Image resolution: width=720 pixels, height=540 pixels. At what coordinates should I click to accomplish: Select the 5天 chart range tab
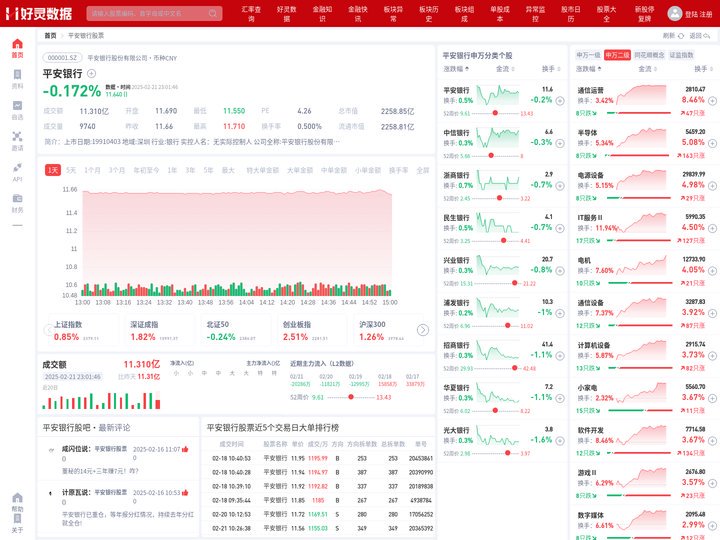(x=71, y=170)
